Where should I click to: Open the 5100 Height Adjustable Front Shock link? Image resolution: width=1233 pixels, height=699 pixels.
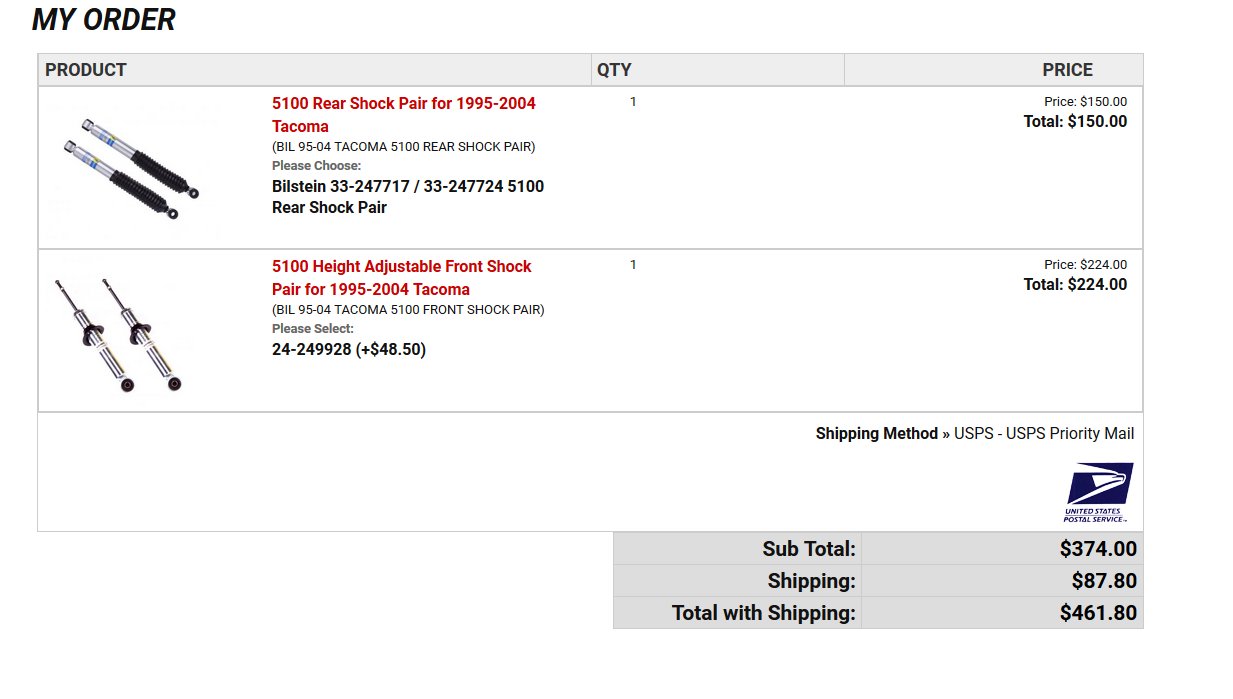402,278
